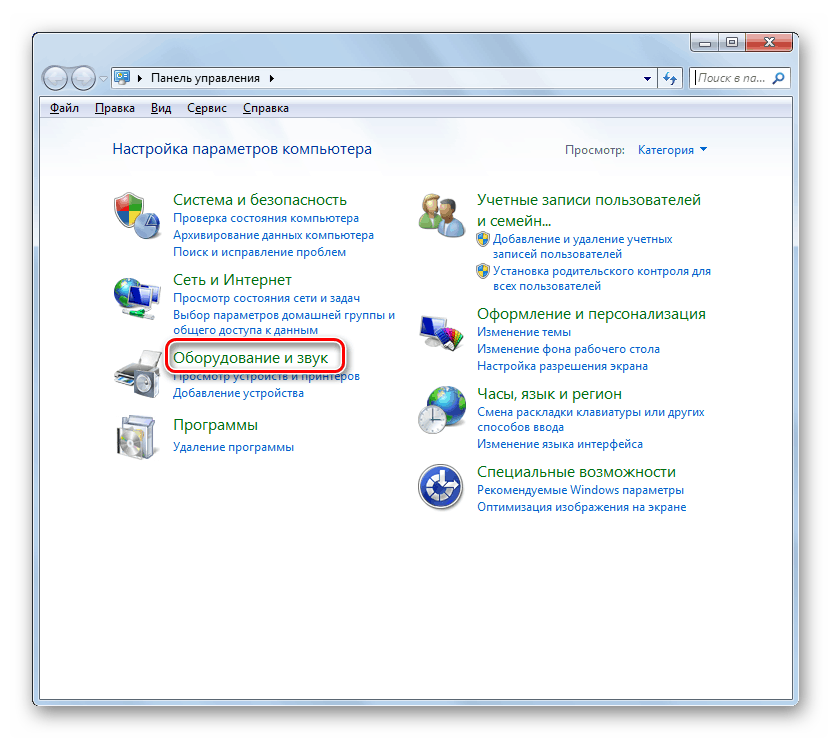Click the Programs disc box icon
Viewport: 832px width, 739px height.
(137, 437)
